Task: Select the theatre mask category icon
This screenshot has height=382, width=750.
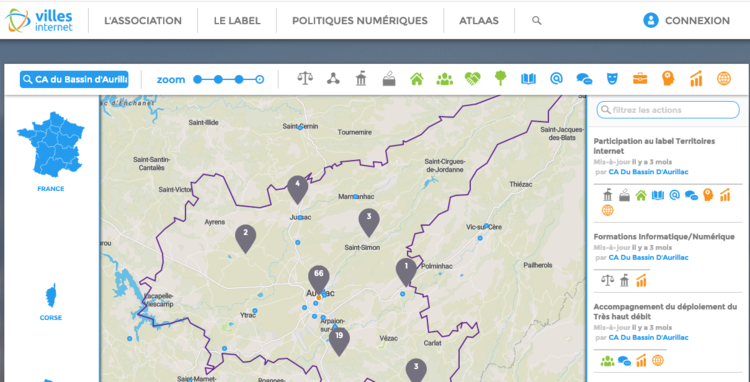Action: coord(612,78)
